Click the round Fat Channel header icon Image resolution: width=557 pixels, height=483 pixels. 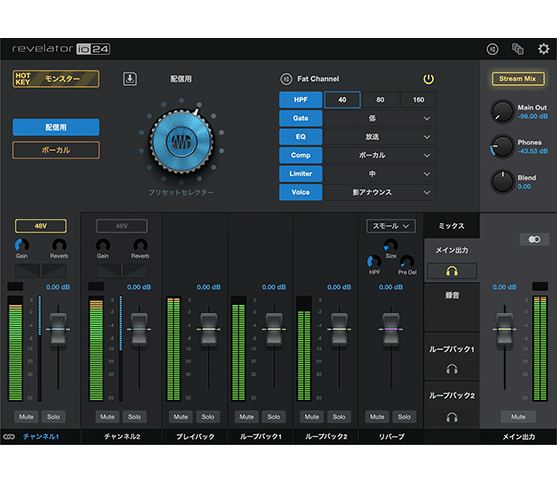[492, 49]
